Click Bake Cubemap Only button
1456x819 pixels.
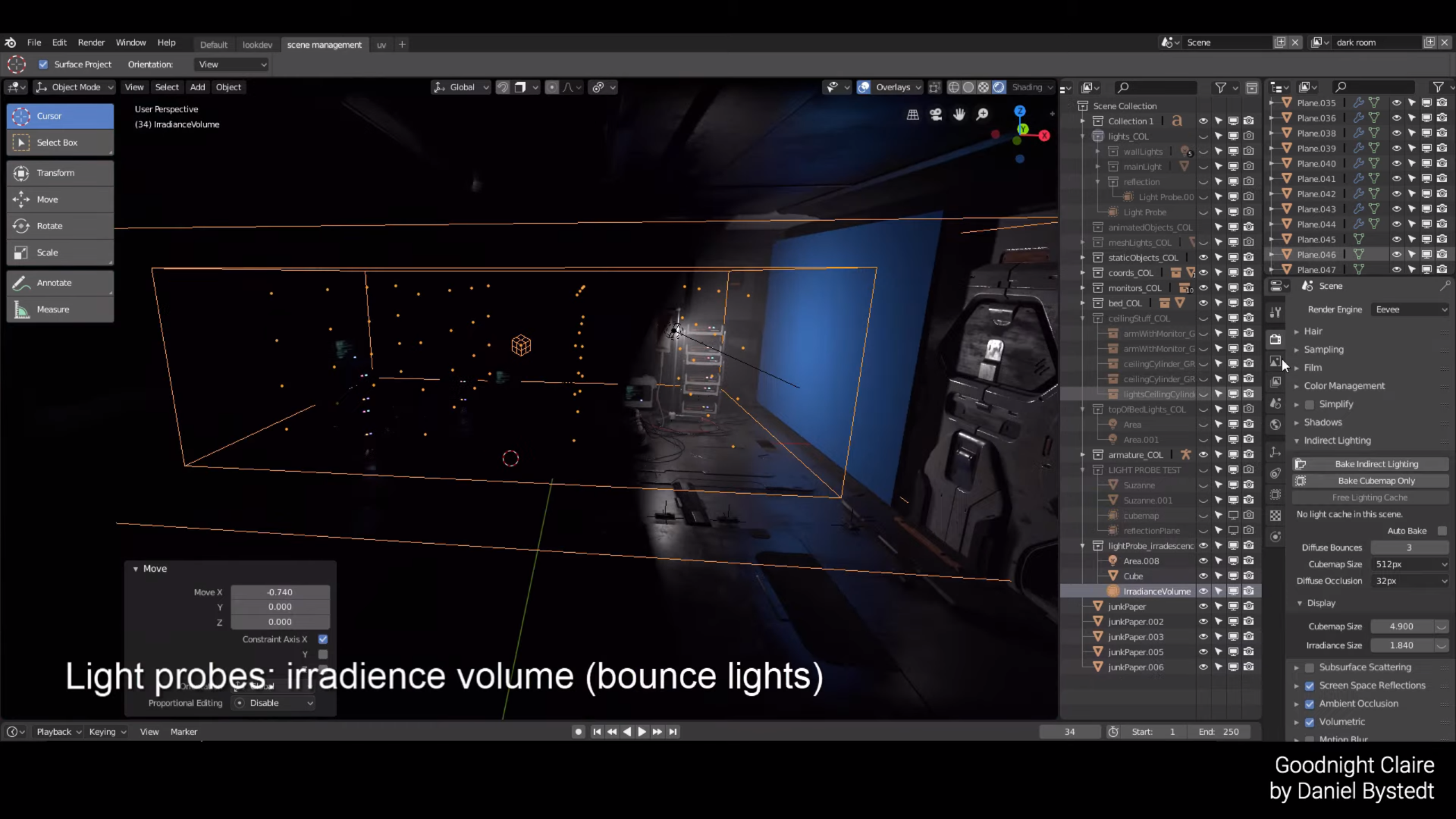1371,481
